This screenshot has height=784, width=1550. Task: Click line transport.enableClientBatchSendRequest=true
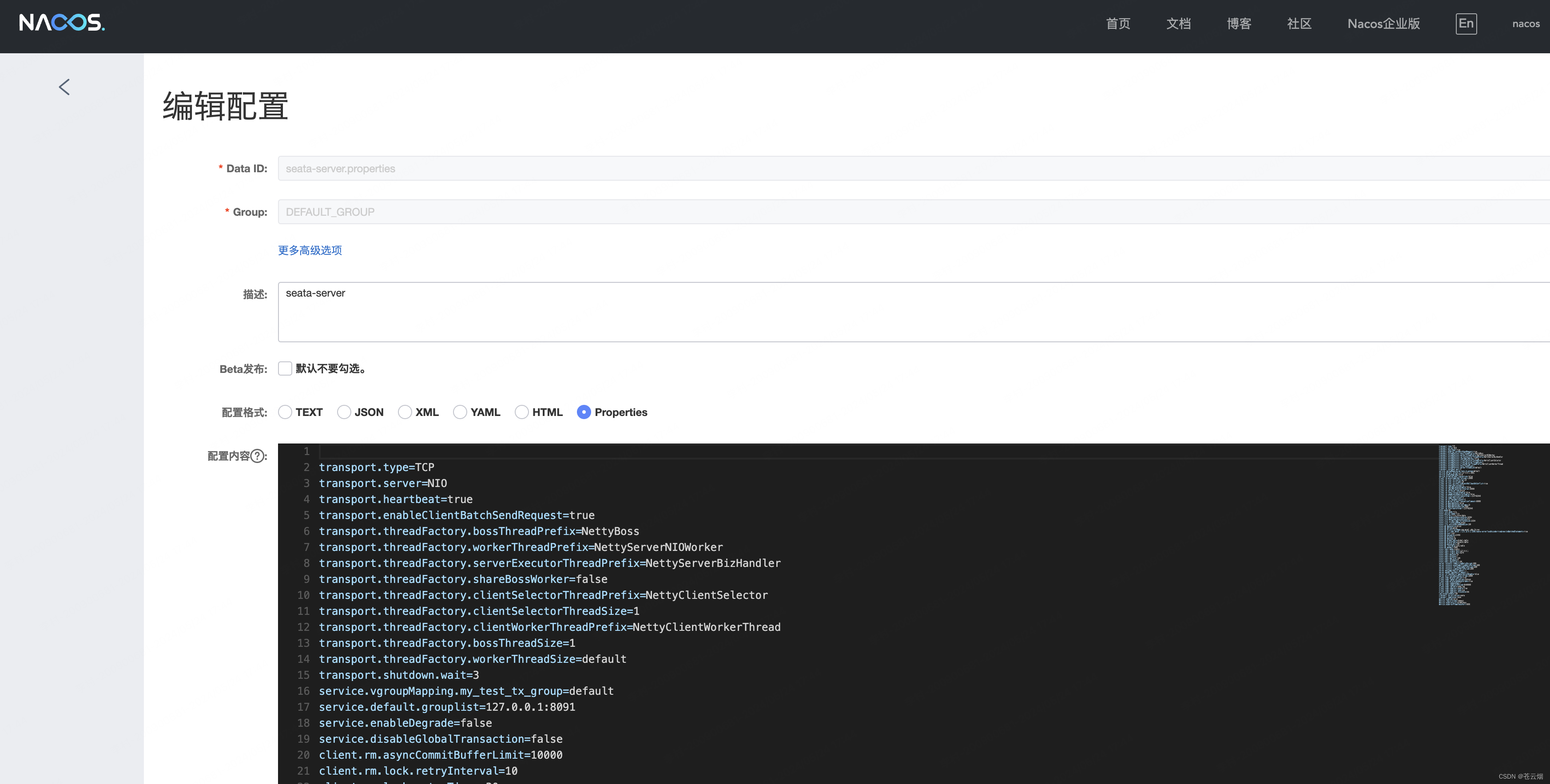(457, 515)
